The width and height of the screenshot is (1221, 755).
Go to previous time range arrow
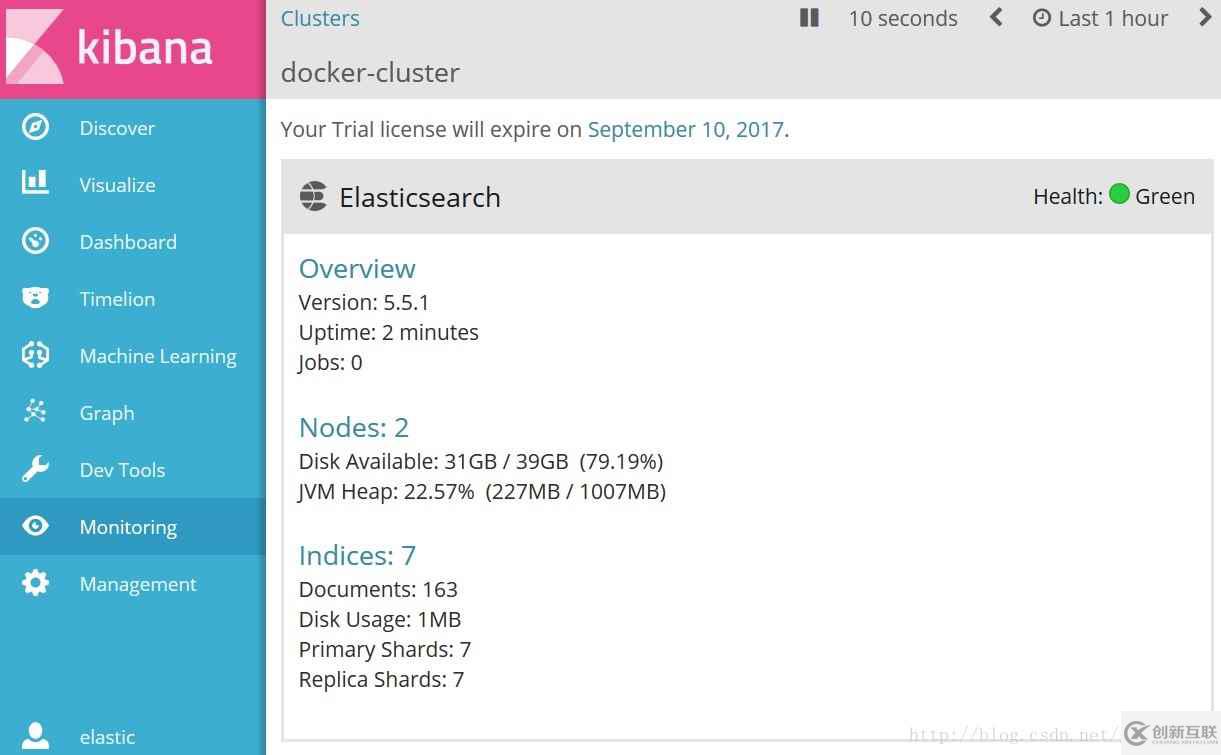click(x=996, y=18)
